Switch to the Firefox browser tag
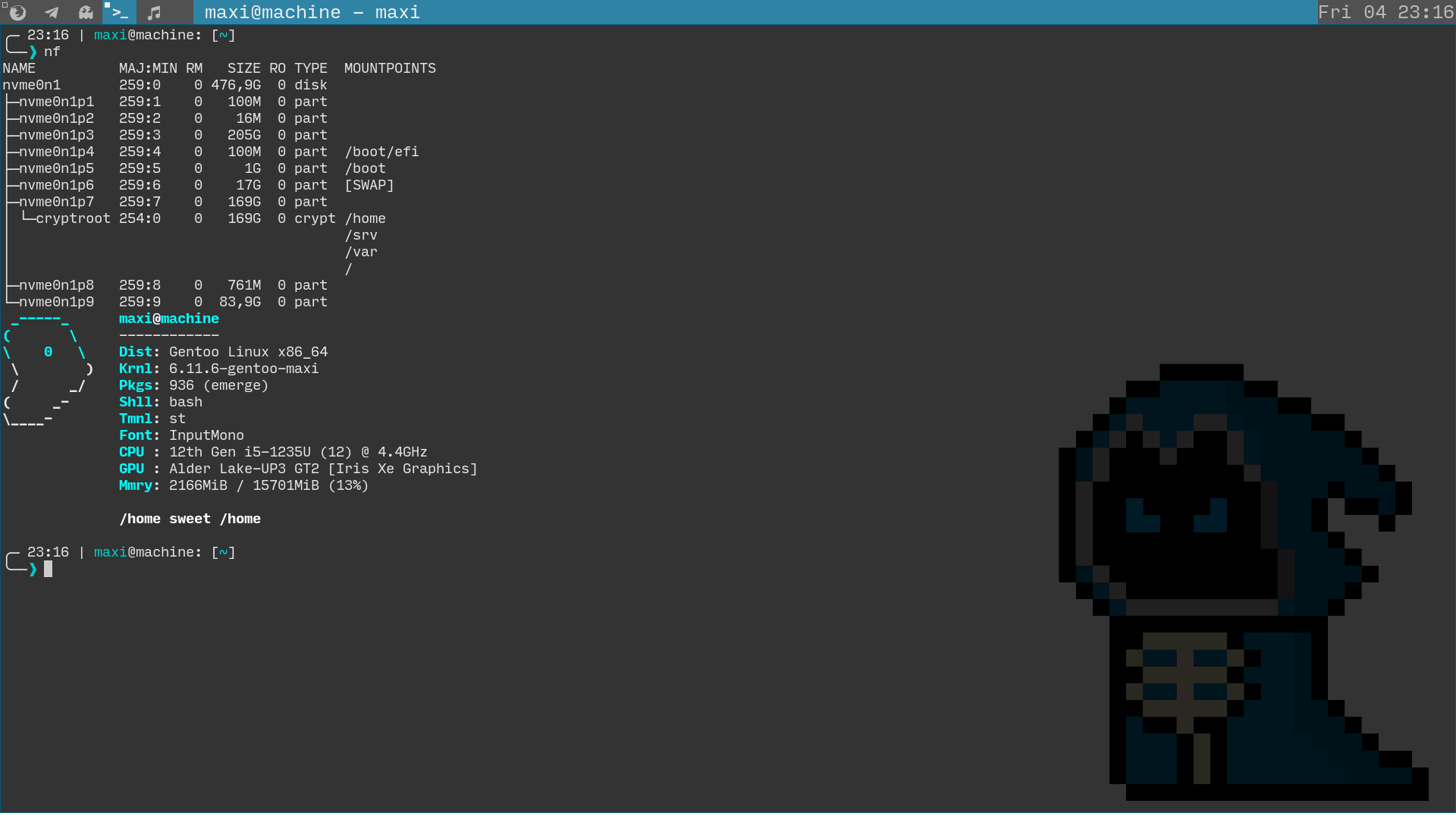1456x819 pixels. 17,12
